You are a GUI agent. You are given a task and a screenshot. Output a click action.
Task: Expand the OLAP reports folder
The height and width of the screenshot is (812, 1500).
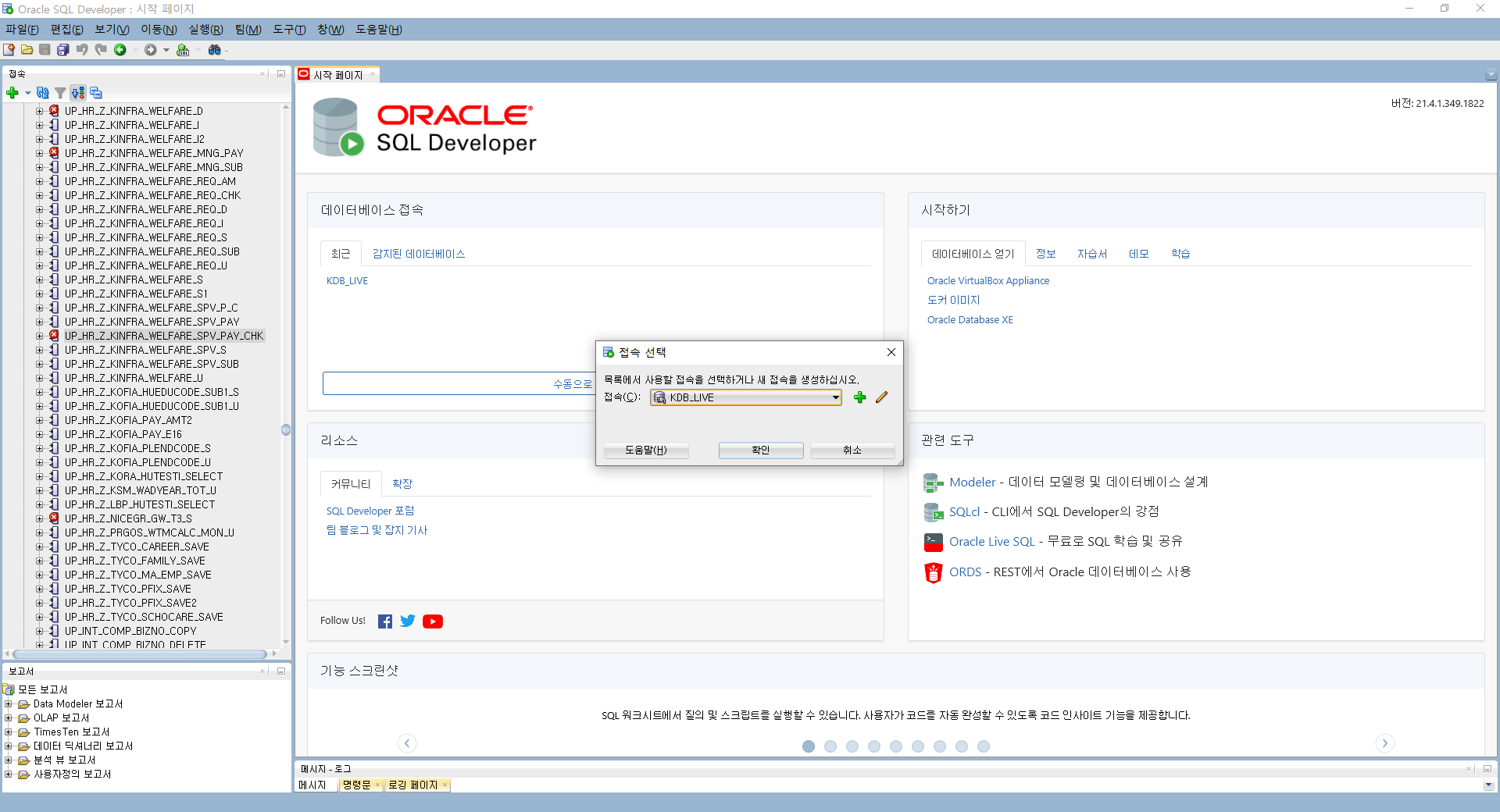9,718
